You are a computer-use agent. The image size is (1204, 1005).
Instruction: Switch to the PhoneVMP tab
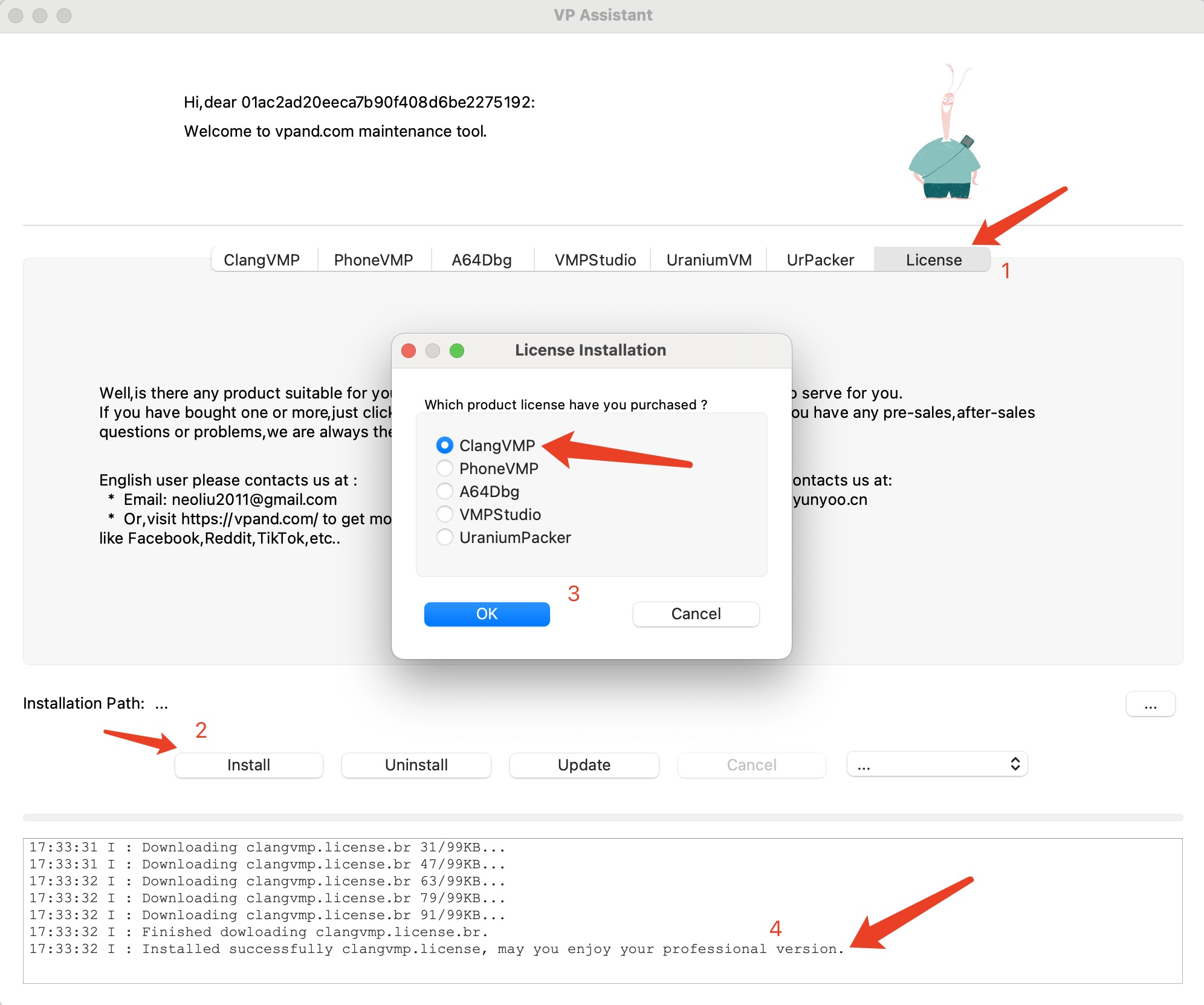click(374, 260)
